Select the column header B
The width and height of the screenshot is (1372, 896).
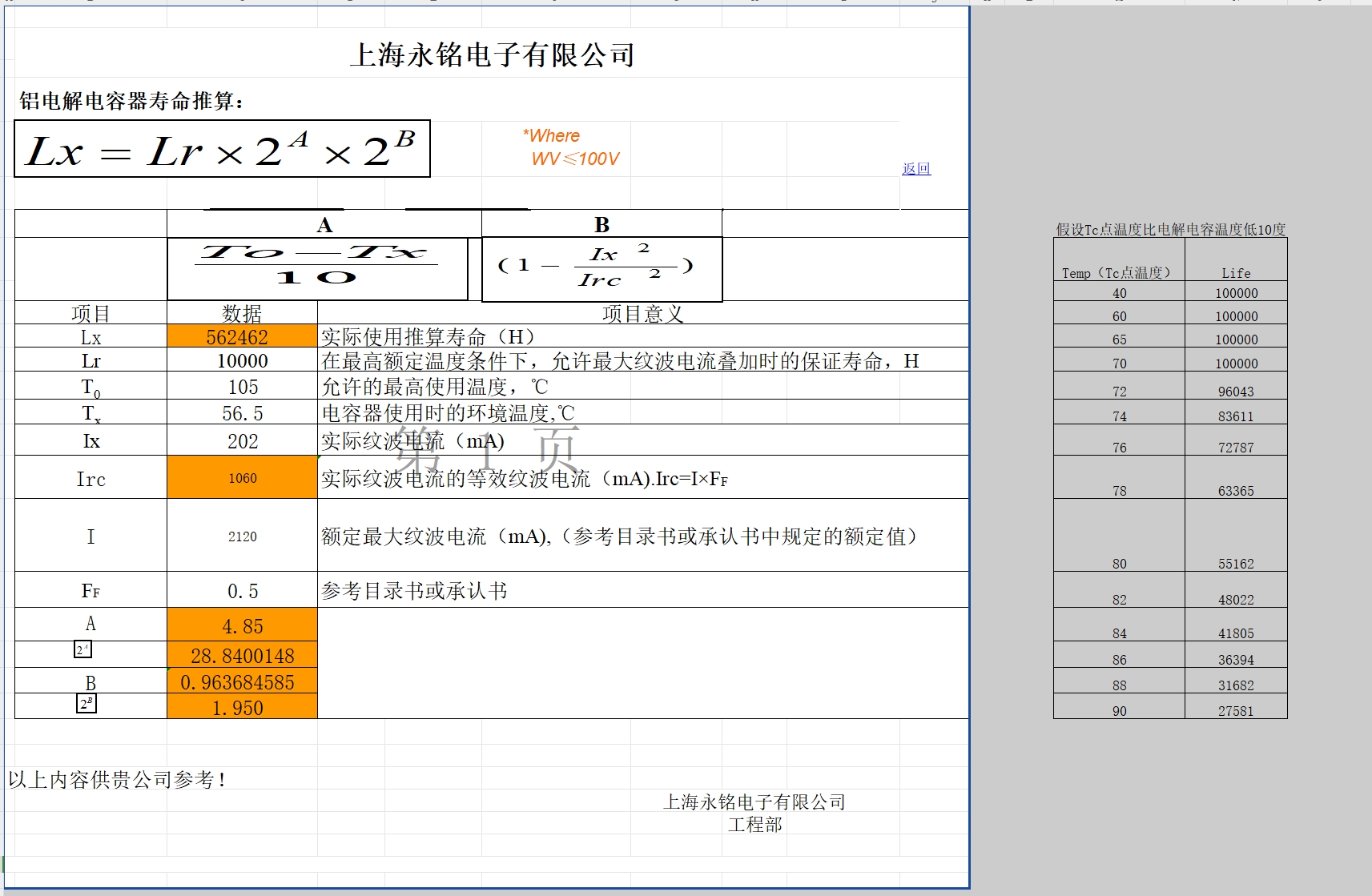[602, 225]
